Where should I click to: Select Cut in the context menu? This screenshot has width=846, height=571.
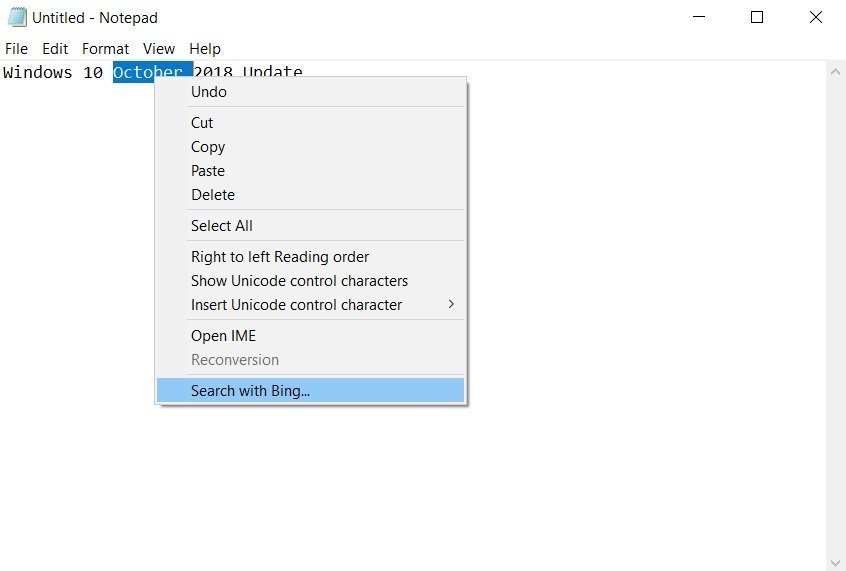[x=202, y=123]
